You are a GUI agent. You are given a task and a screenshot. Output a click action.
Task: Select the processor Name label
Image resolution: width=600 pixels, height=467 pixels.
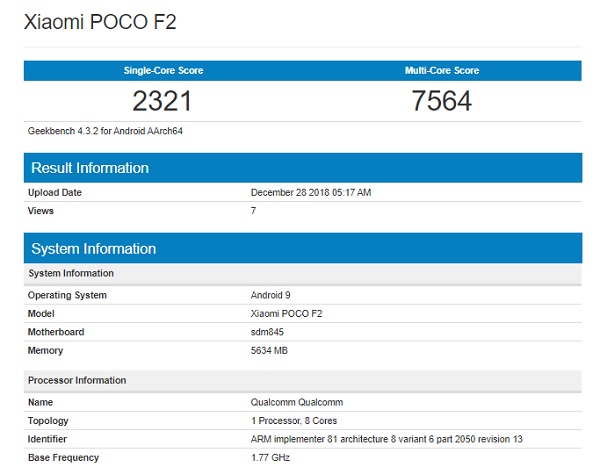(x=41, y=402)
